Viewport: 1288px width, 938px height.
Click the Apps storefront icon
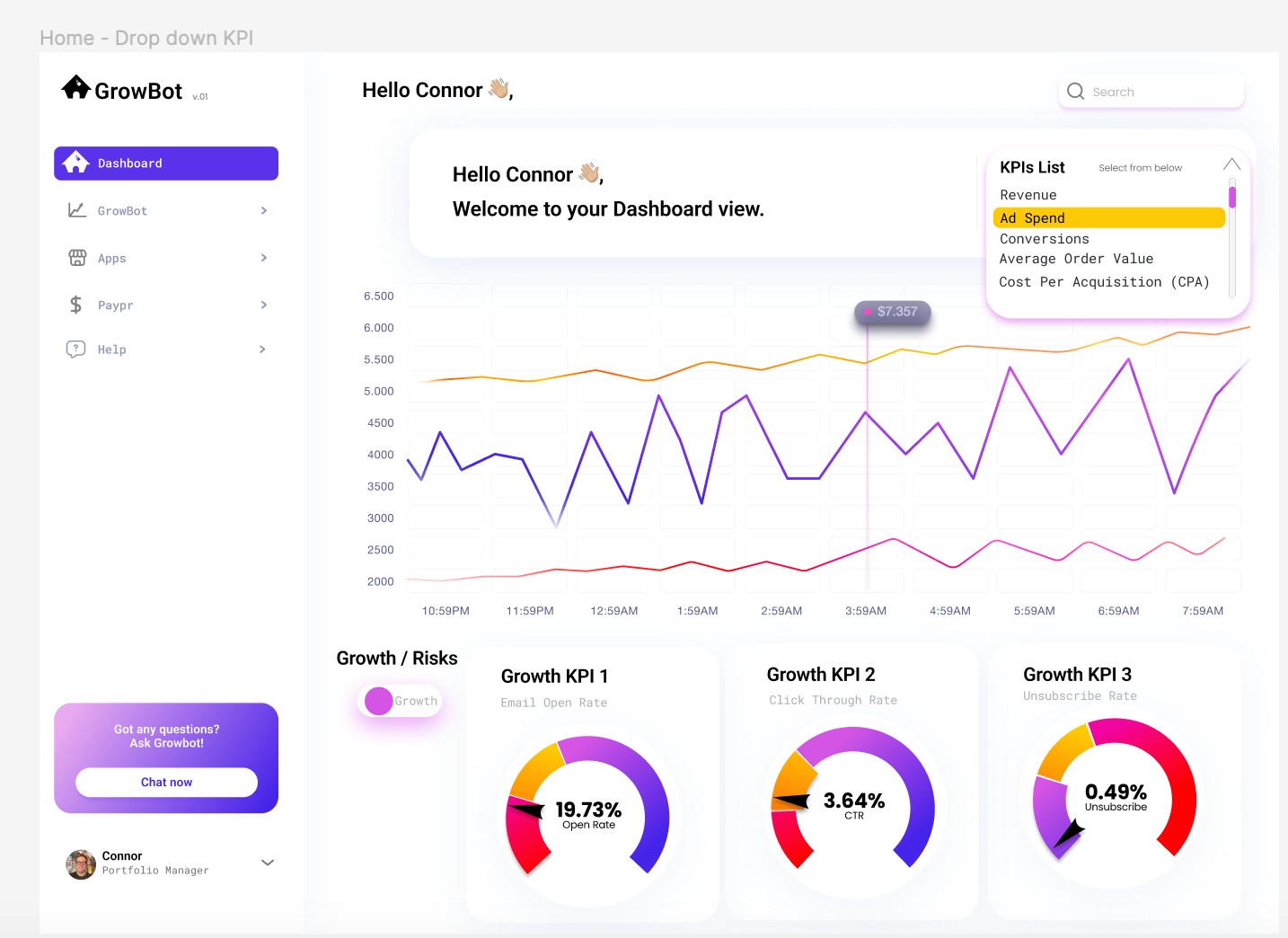tap(77, 258)
